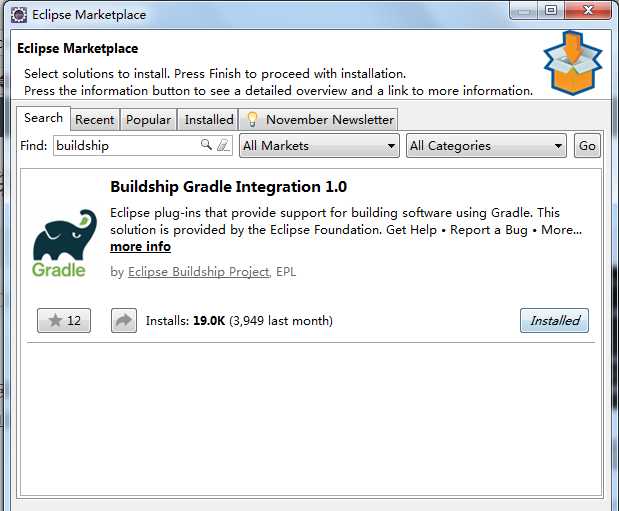Open the All Markets dropdown
The width and height of the screenshot is (619, 511).
[x=319, y=146]
